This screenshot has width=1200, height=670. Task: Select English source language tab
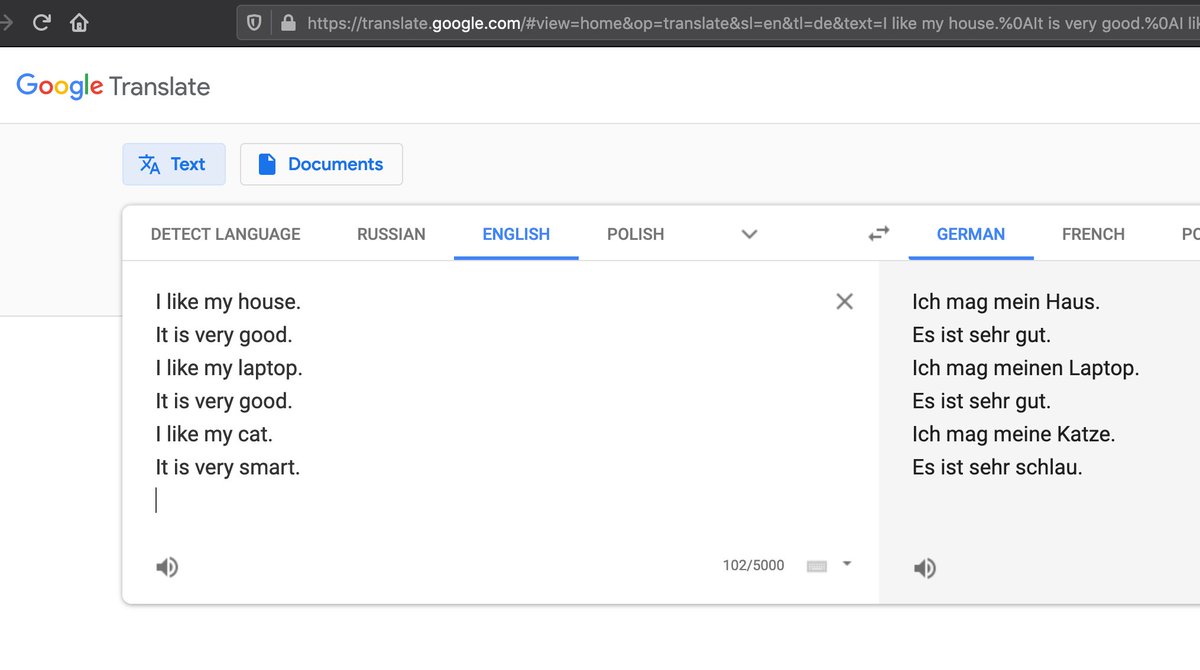click(516, 234)
